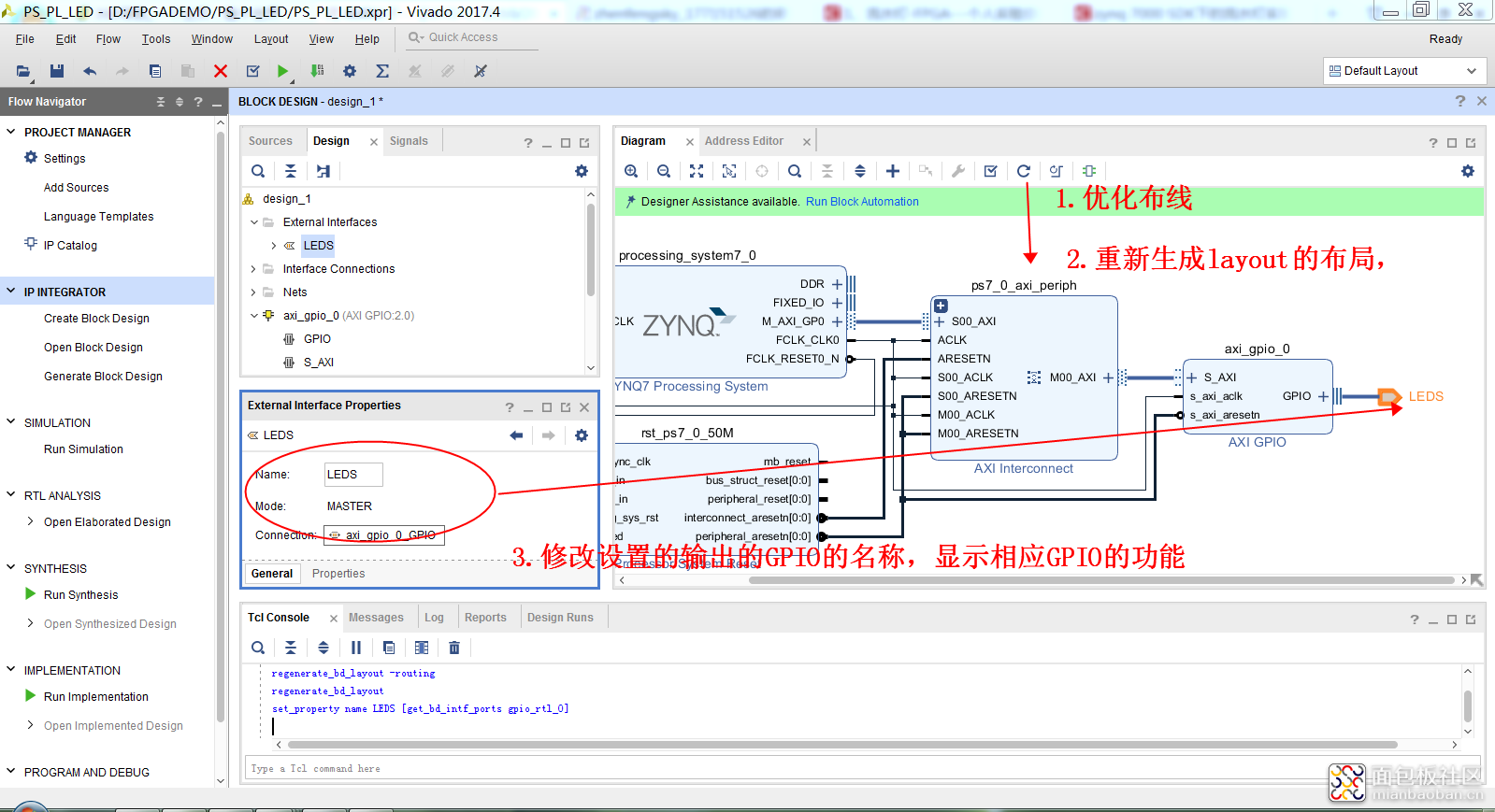Screen dimensions: 1495x812
Task: Expand ps7_0_axi_periph block with plus button
Action: pyautogui.click(x=942, y=306)
